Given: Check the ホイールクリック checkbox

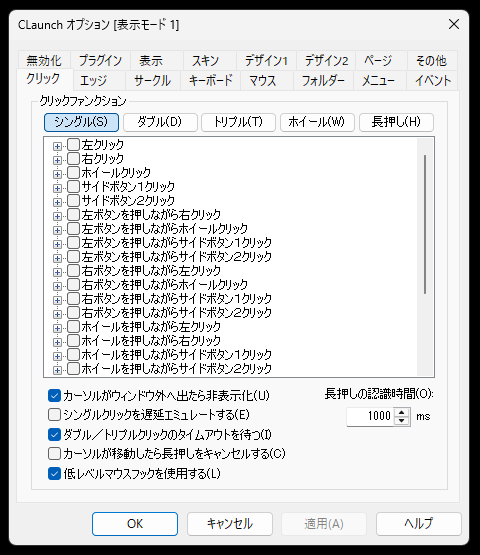Looking at the screenshot, I should tap(73, 172).
